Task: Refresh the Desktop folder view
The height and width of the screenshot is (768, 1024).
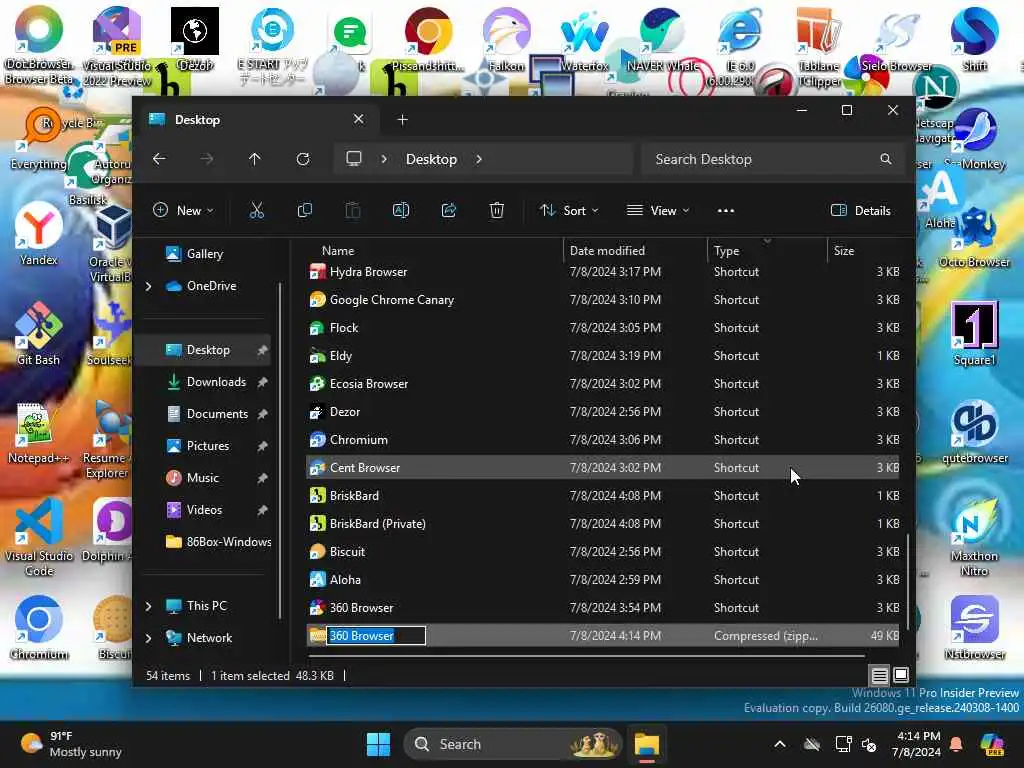Action: (303, 159)
